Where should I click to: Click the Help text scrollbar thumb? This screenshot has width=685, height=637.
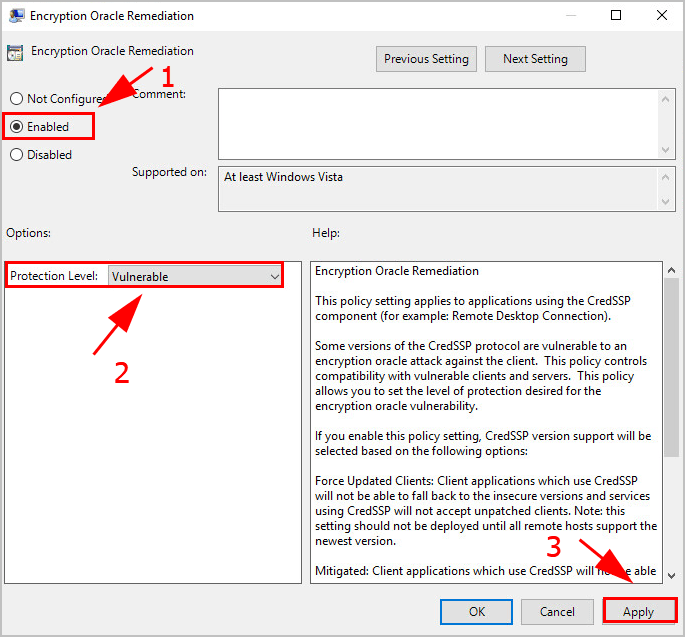click(671, 365)
